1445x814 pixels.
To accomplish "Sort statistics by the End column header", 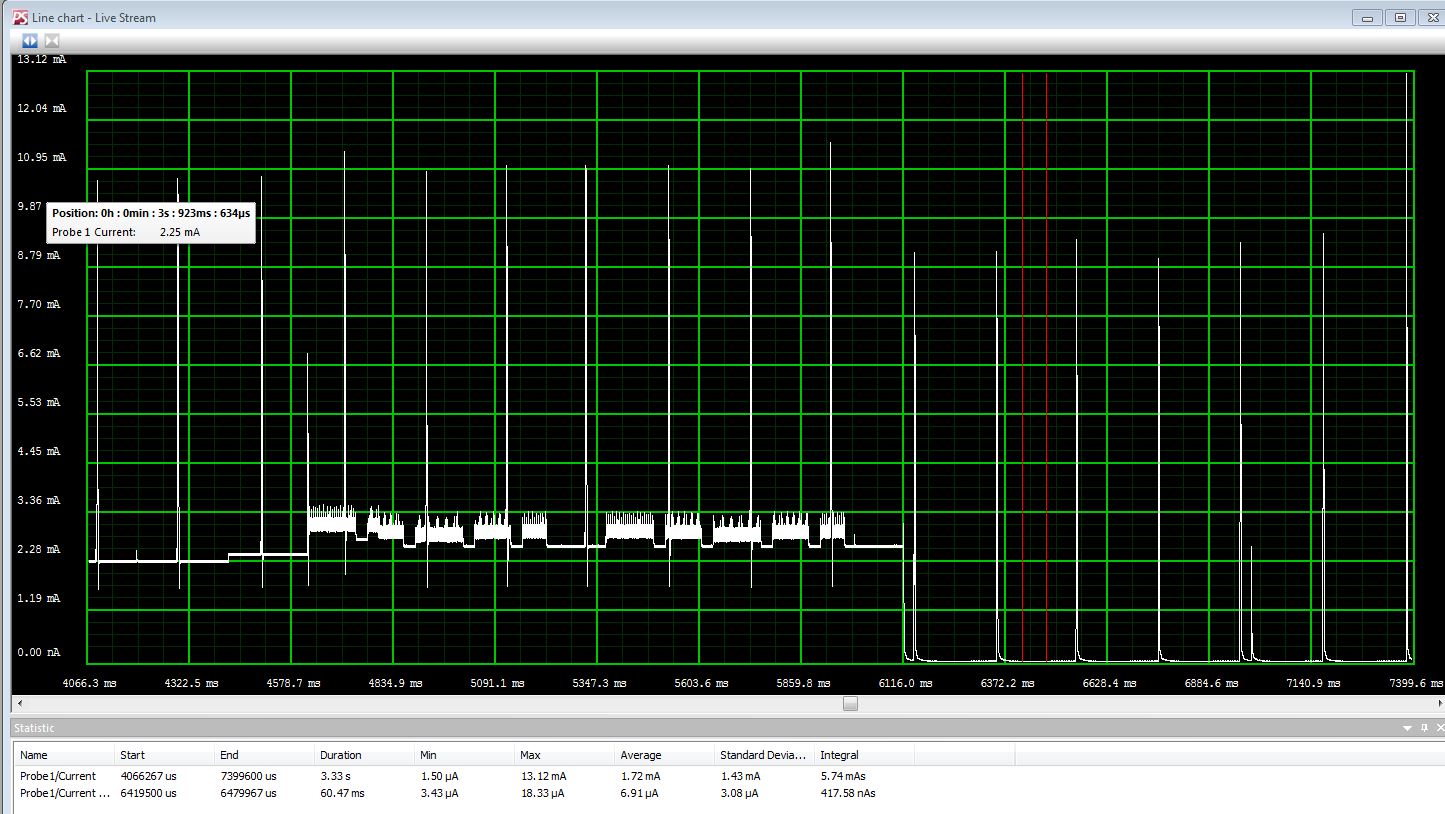I will tap(264, 755).
